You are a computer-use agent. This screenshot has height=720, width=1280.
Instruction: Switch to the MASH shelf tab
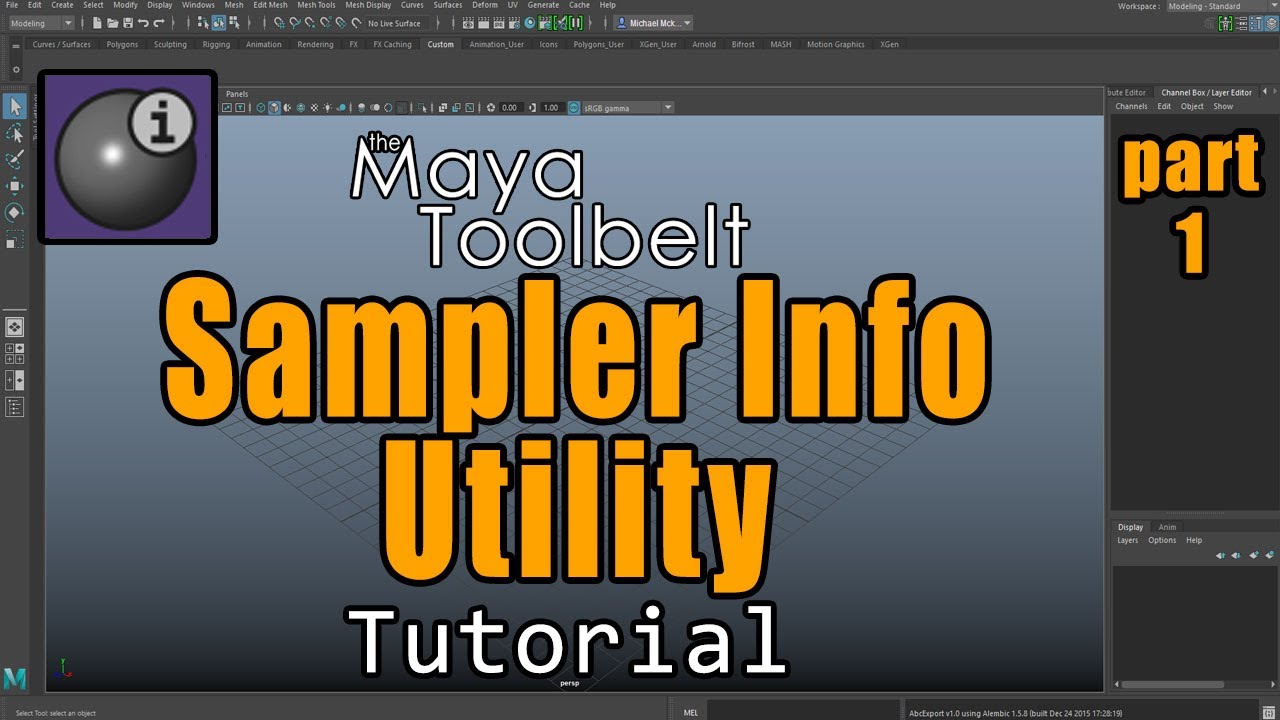[x=781, y=44]
